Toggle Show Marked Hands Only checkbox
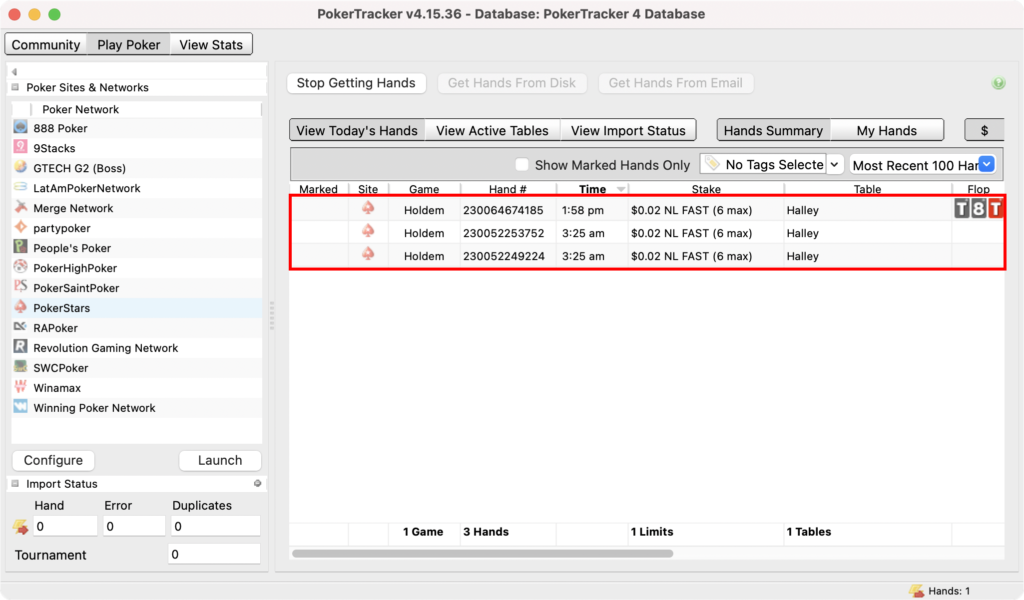The width and height of the screenshot is (1024, 600). pyautogui.click(x=521, y=165)
